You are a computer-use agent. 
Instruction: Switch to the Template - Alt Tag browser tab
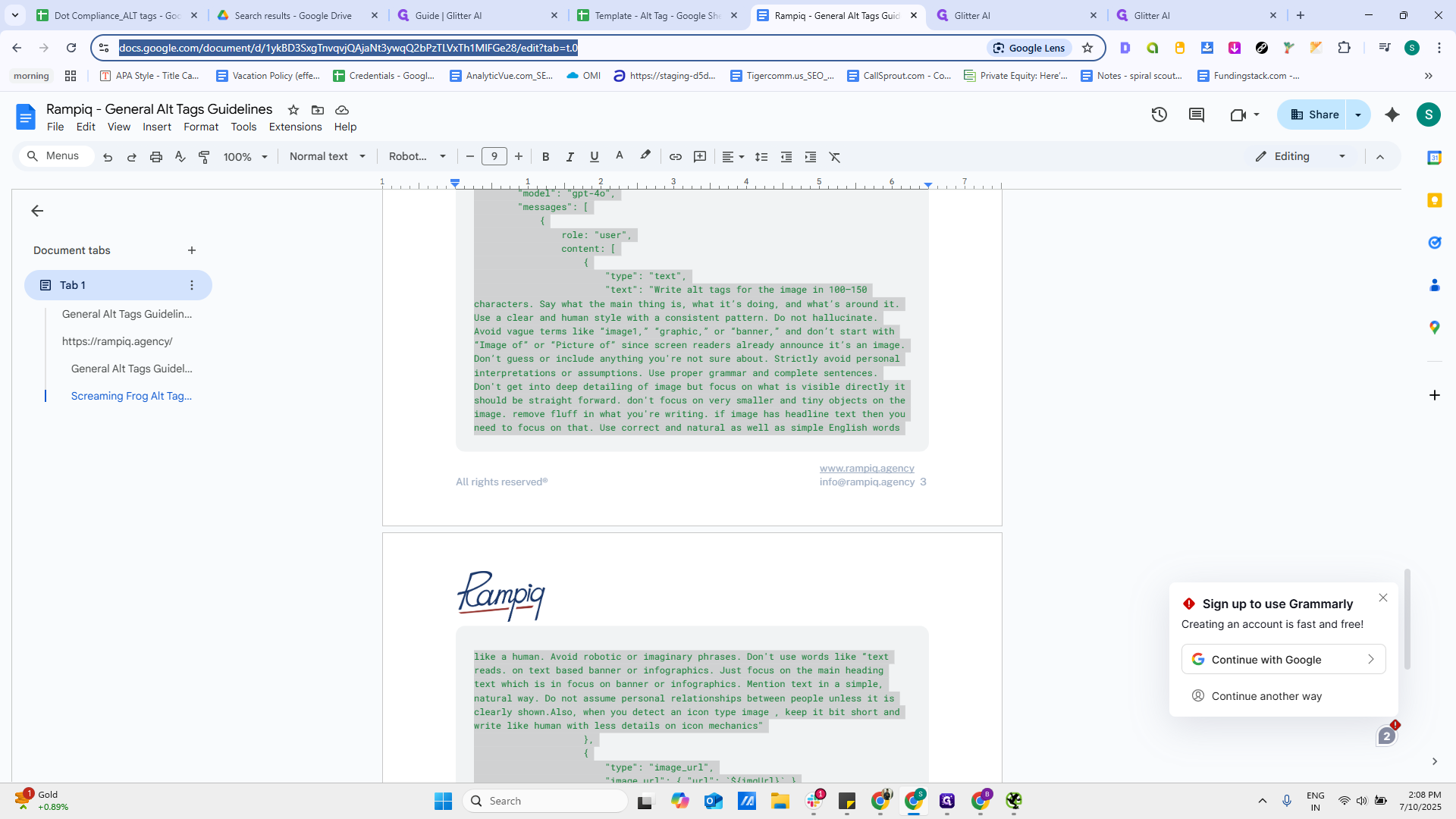(x=657, y=15)
